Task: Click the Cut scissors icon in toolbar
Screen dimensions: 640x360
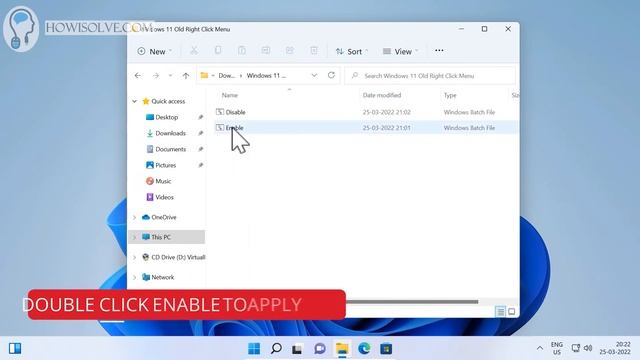Action: pyautogui.click(x=194, y=51)
